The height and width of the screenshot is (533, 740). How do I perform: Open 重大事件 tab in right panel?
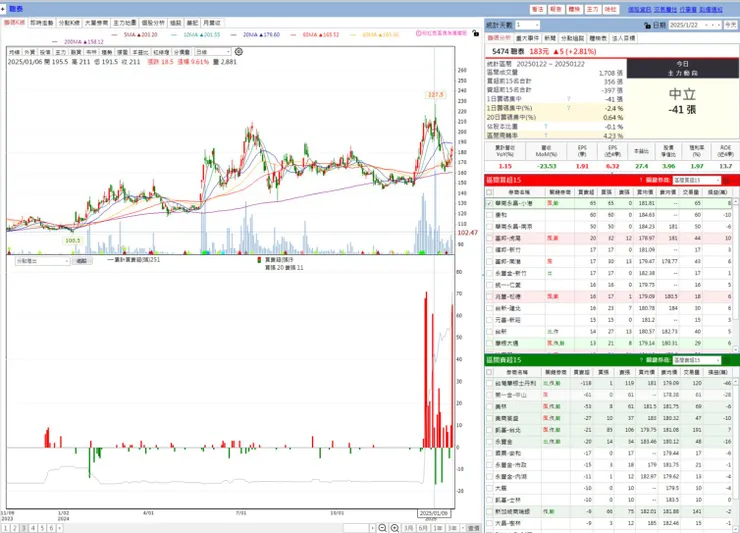(527, 38)
